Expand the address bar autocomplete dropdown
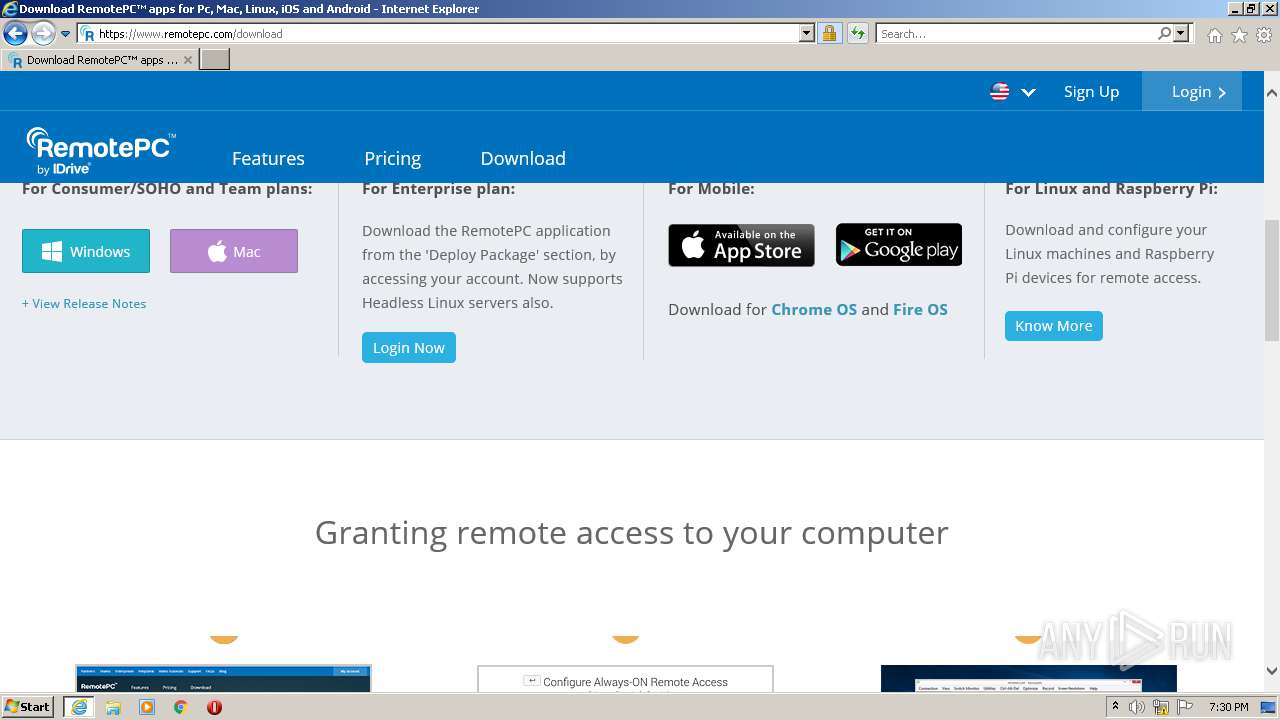 click(807, 34)
